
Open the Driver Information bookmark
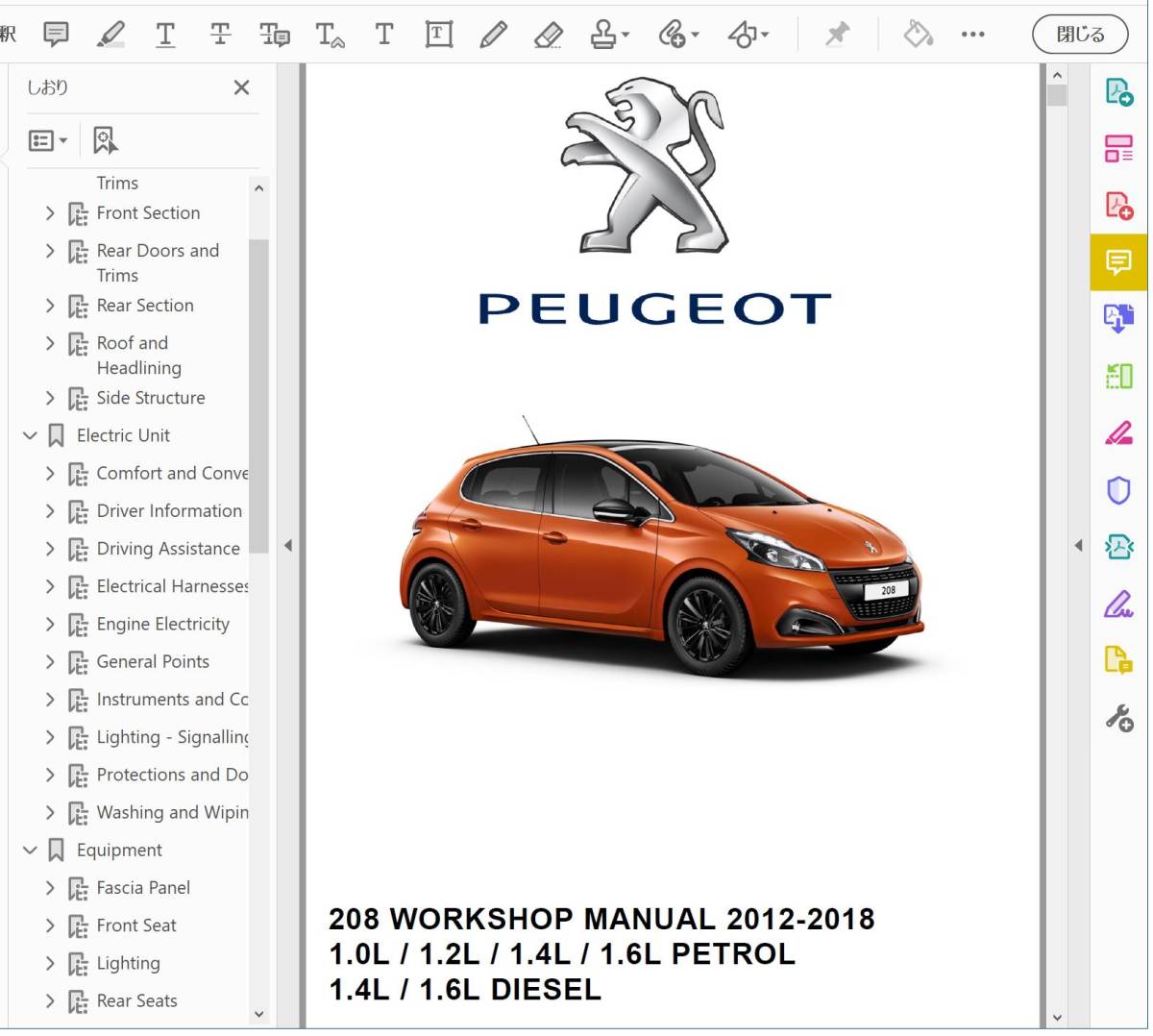pos(169,511)
